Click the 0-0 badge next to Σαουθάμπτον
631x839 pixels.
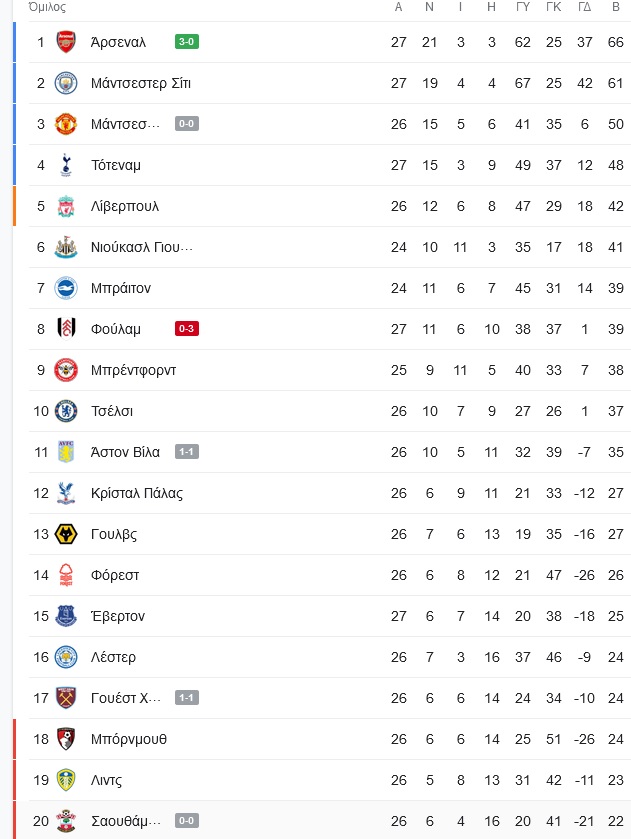(x=187, y=821)
